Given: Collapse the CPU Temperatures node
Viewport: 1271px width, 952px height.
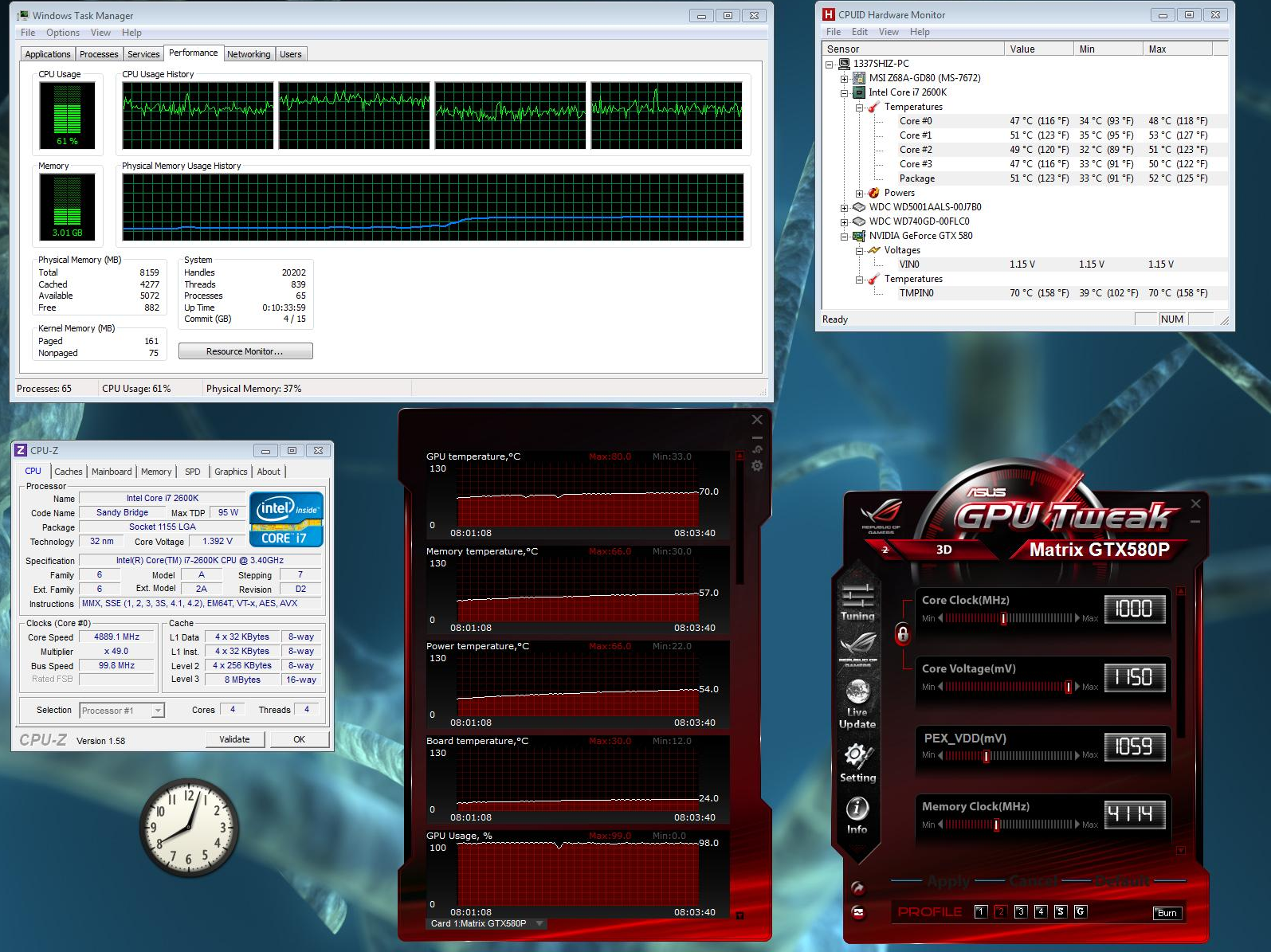Looking at the screenshot, I should (859, 107).
